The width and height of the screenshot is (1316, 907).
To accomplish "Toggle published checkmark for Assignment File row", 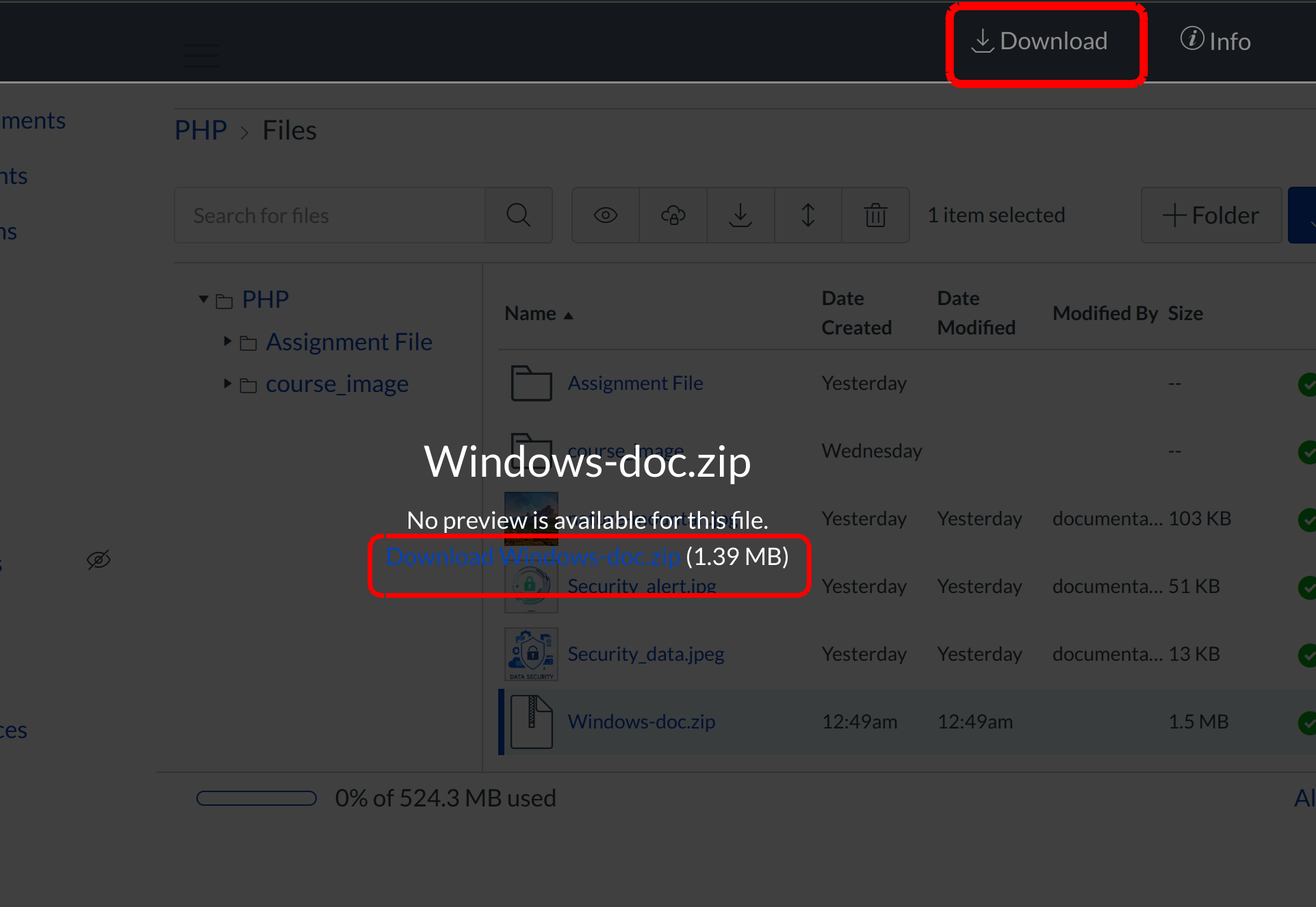I will 1306,384.
